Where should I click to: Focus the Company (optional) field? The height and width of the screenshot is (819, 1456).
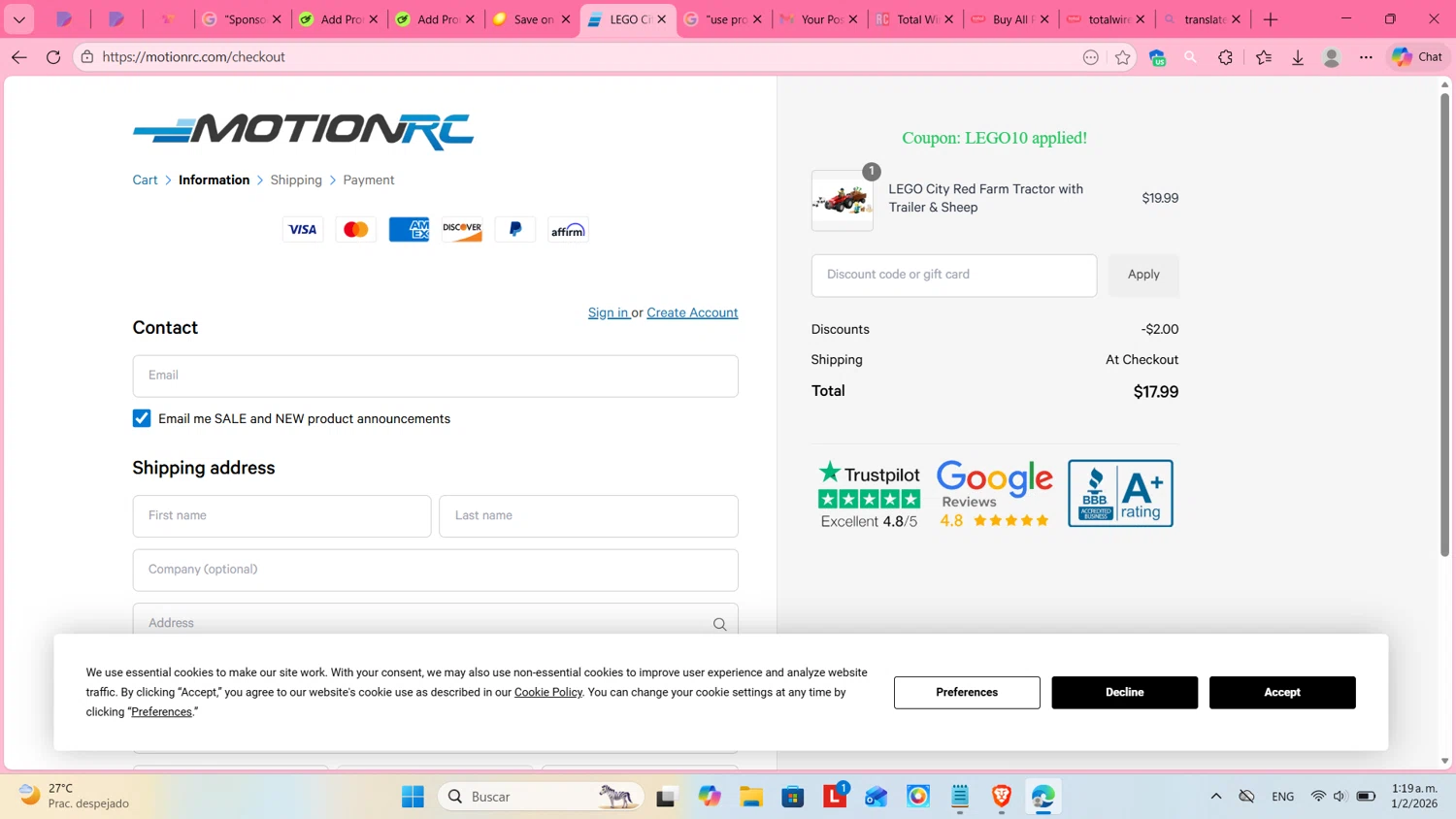coord(435,570)
